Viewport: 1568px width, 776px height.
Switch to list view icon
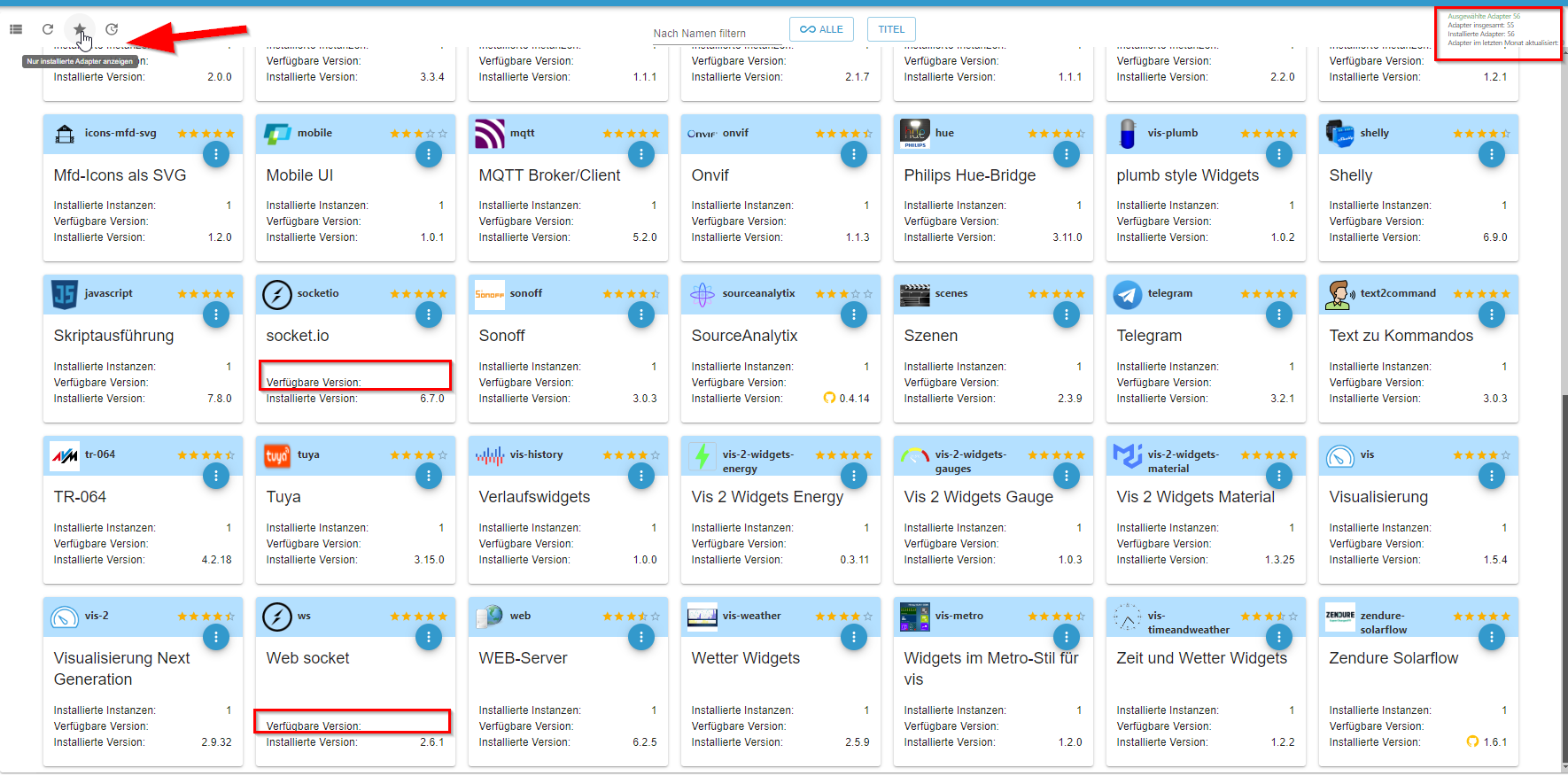[16, 29]
